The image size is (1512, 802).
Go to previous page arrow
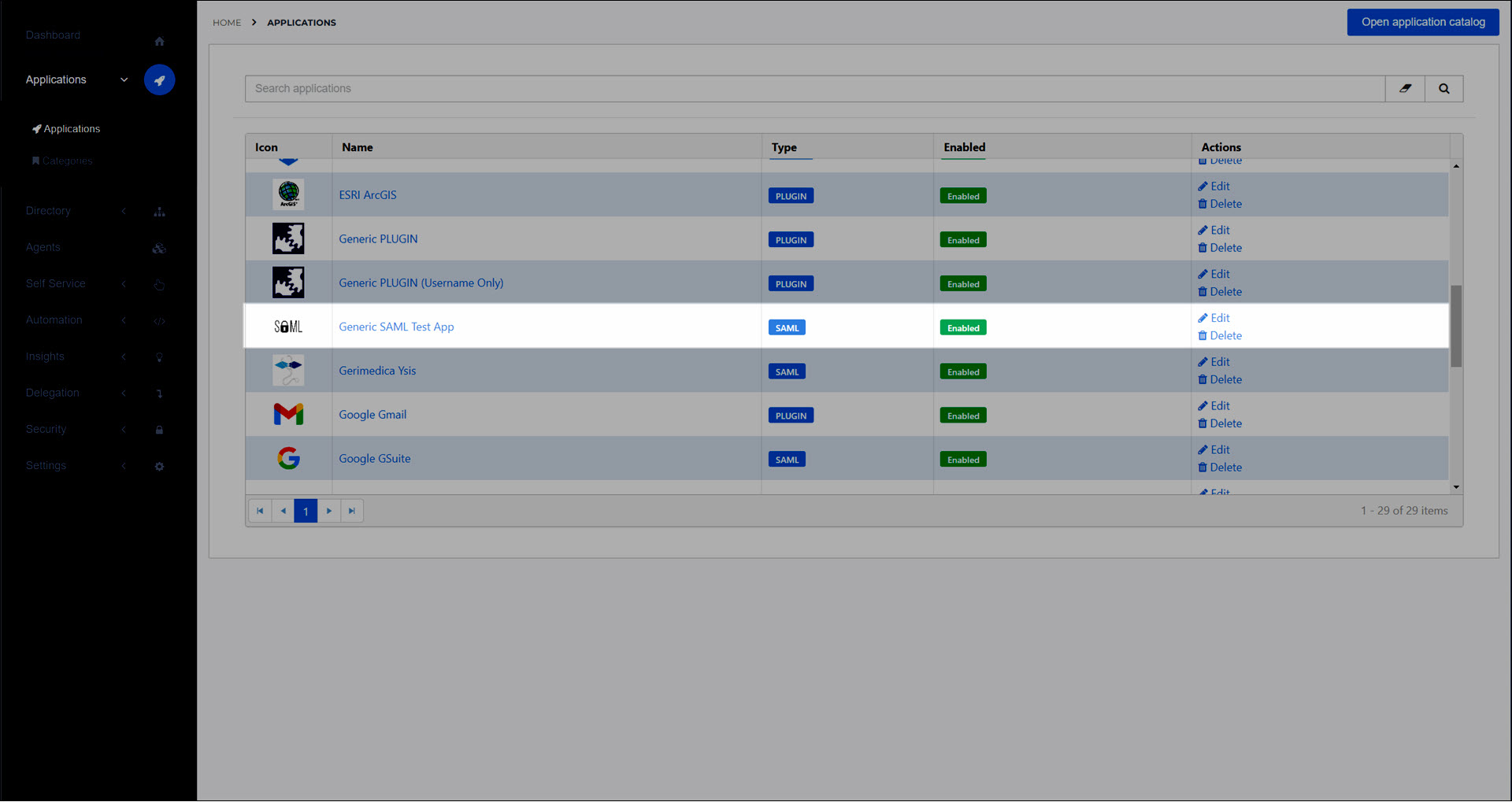(283, 511)
